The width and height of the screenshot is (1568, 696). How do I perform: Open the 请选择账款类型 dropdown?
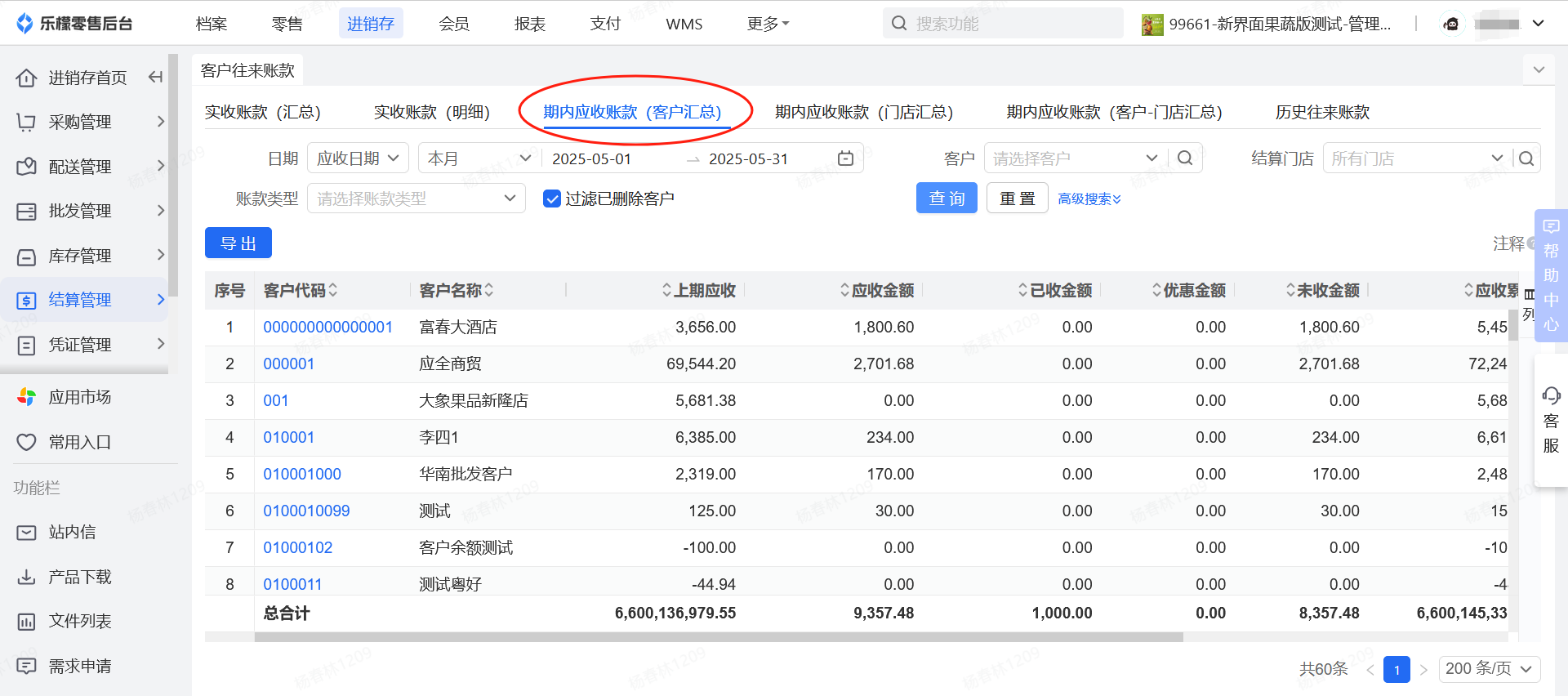coord(416,199)
